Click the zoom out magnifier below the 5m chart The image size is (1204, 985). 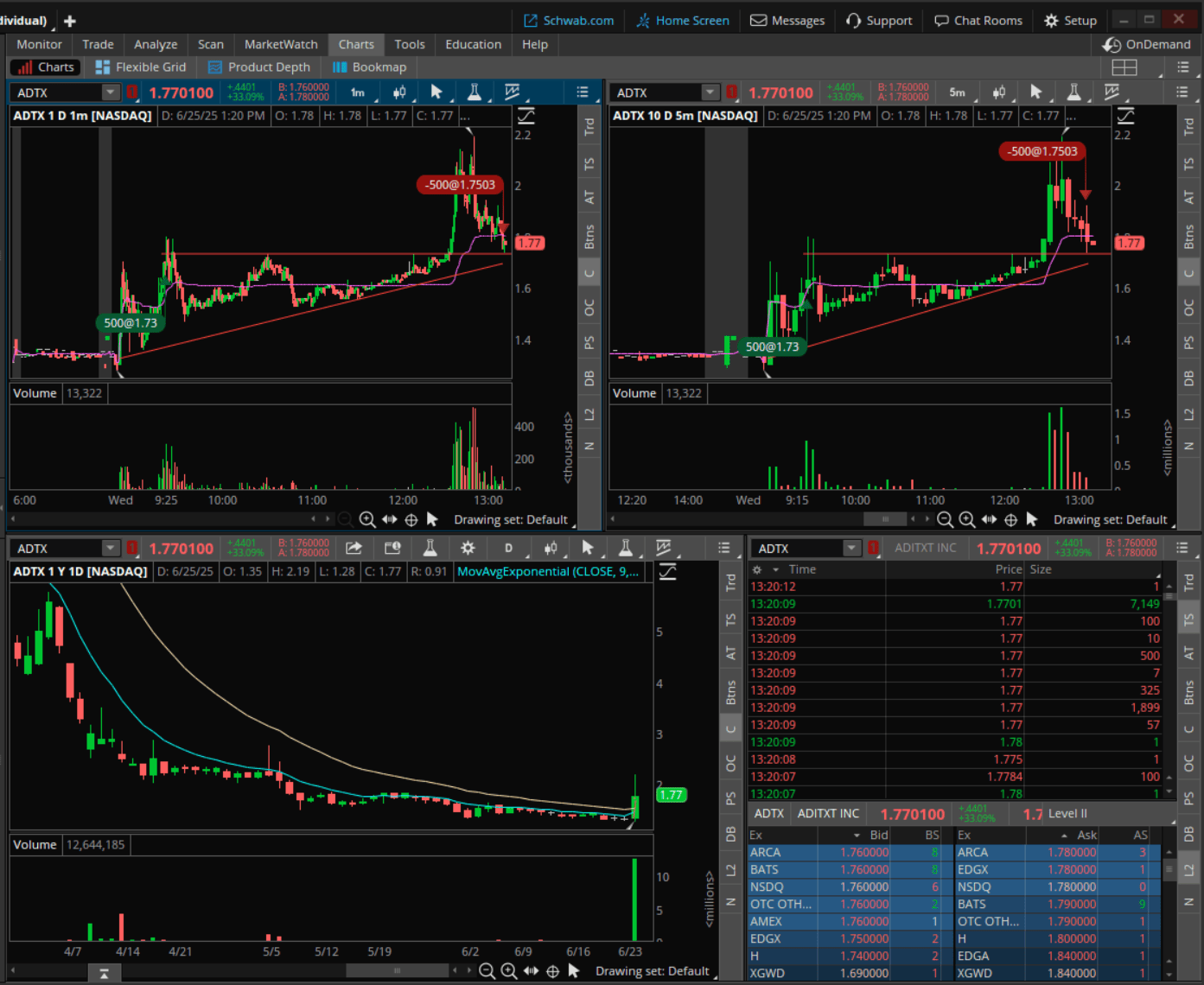tap(945, 519)
